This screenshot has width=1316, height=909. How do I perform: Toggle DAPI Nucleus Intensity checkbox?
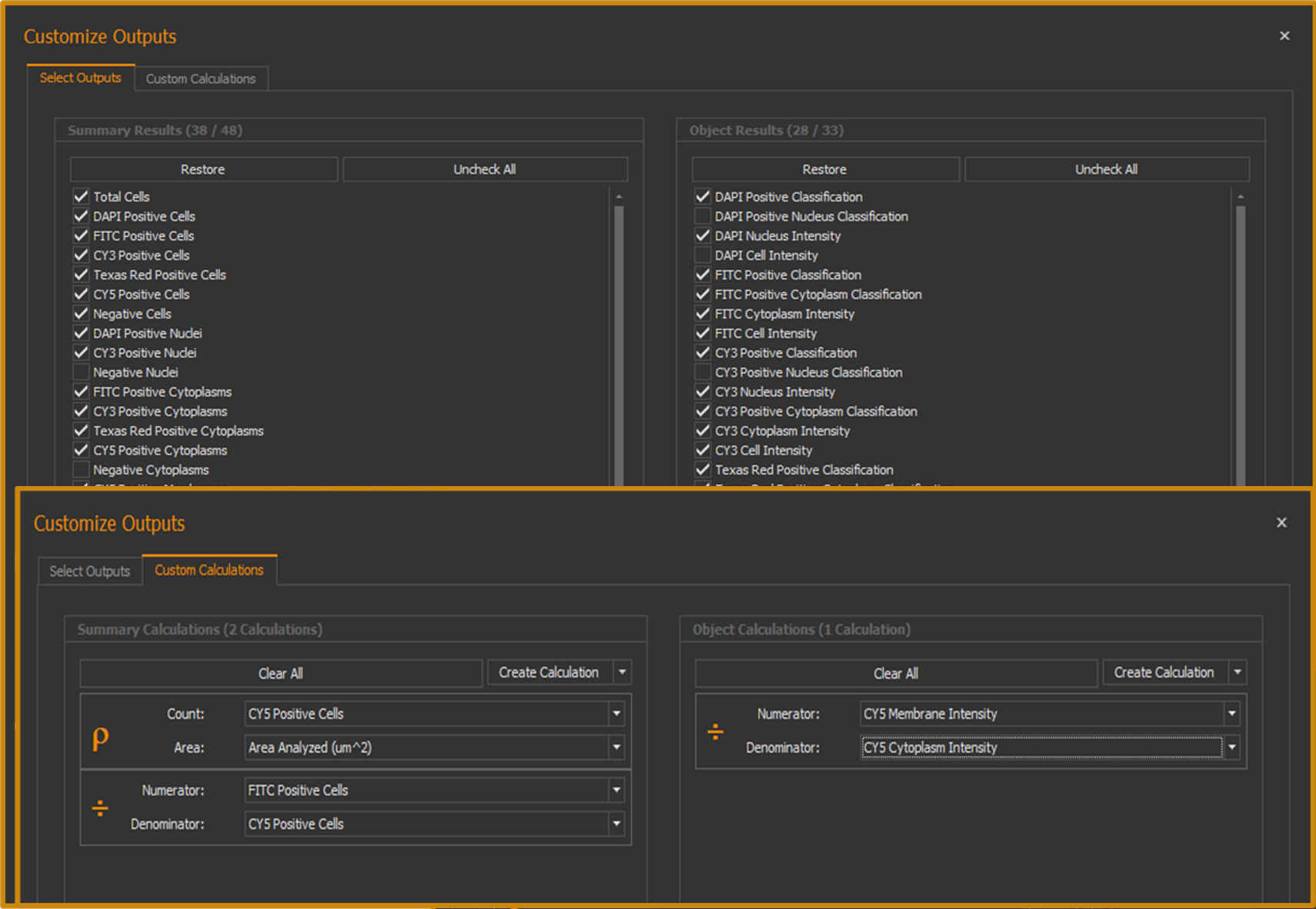pos(702,235)
